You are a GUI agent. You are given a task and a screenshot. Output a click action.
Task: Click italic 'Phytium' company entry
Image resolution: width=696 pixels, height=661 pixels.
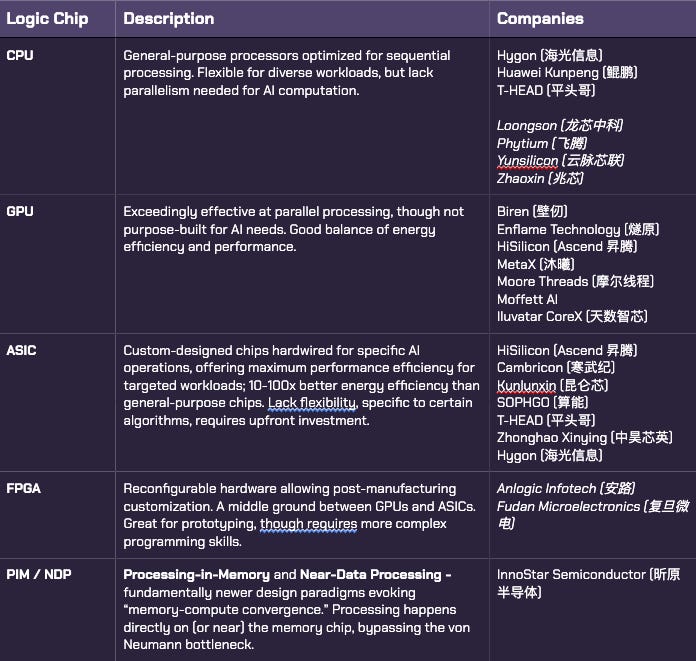542,143
